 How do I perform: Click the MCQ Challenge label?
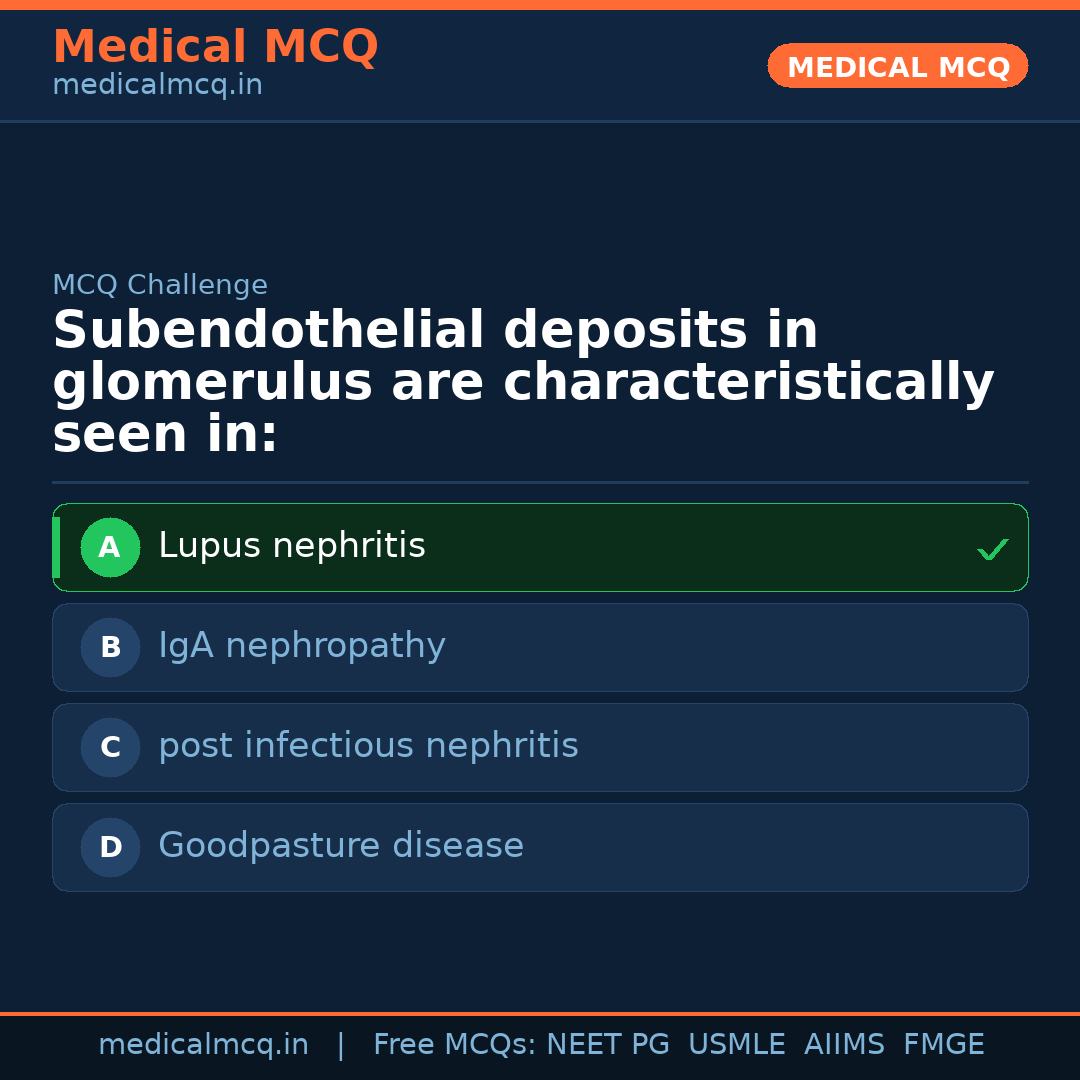160,285
